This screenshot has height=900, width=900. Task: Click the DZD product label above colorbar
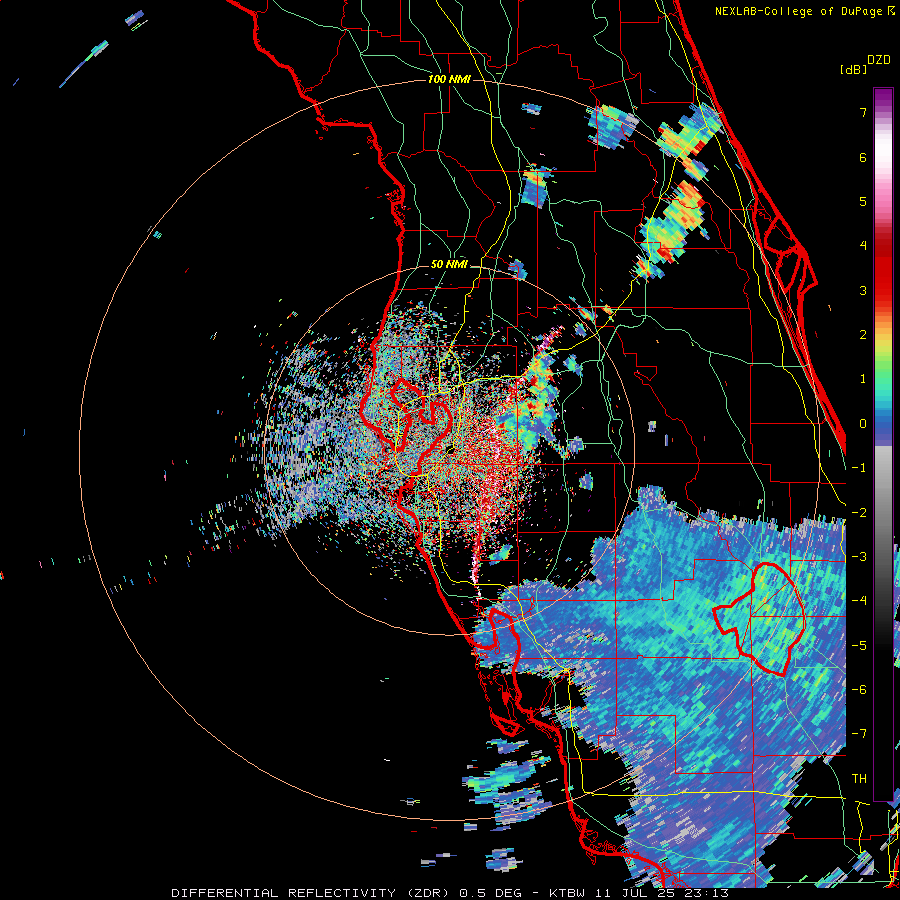pos(879,60)
